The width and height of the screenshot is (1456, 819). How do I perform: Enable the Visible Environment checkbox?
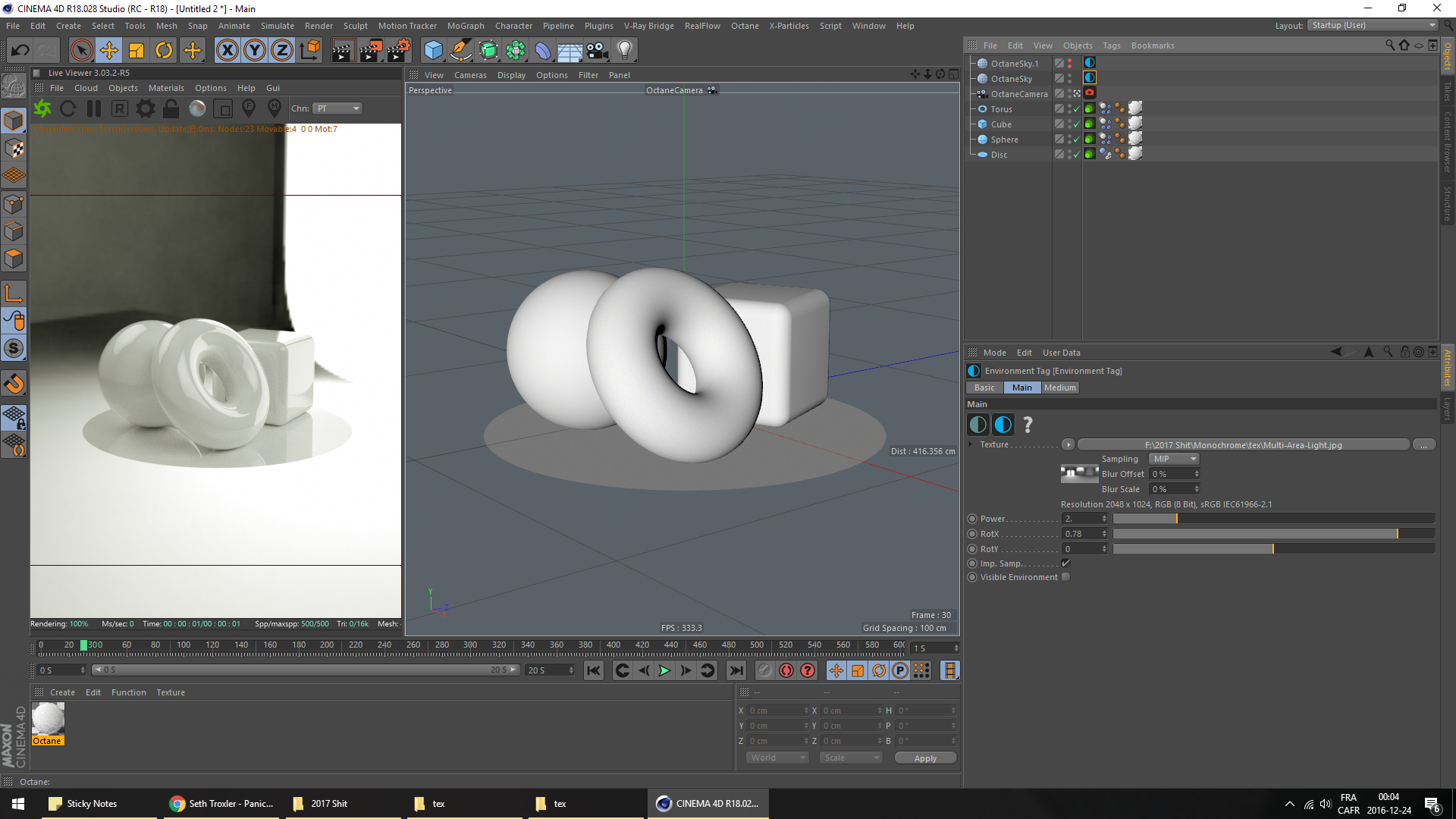tap(1065, 577)
